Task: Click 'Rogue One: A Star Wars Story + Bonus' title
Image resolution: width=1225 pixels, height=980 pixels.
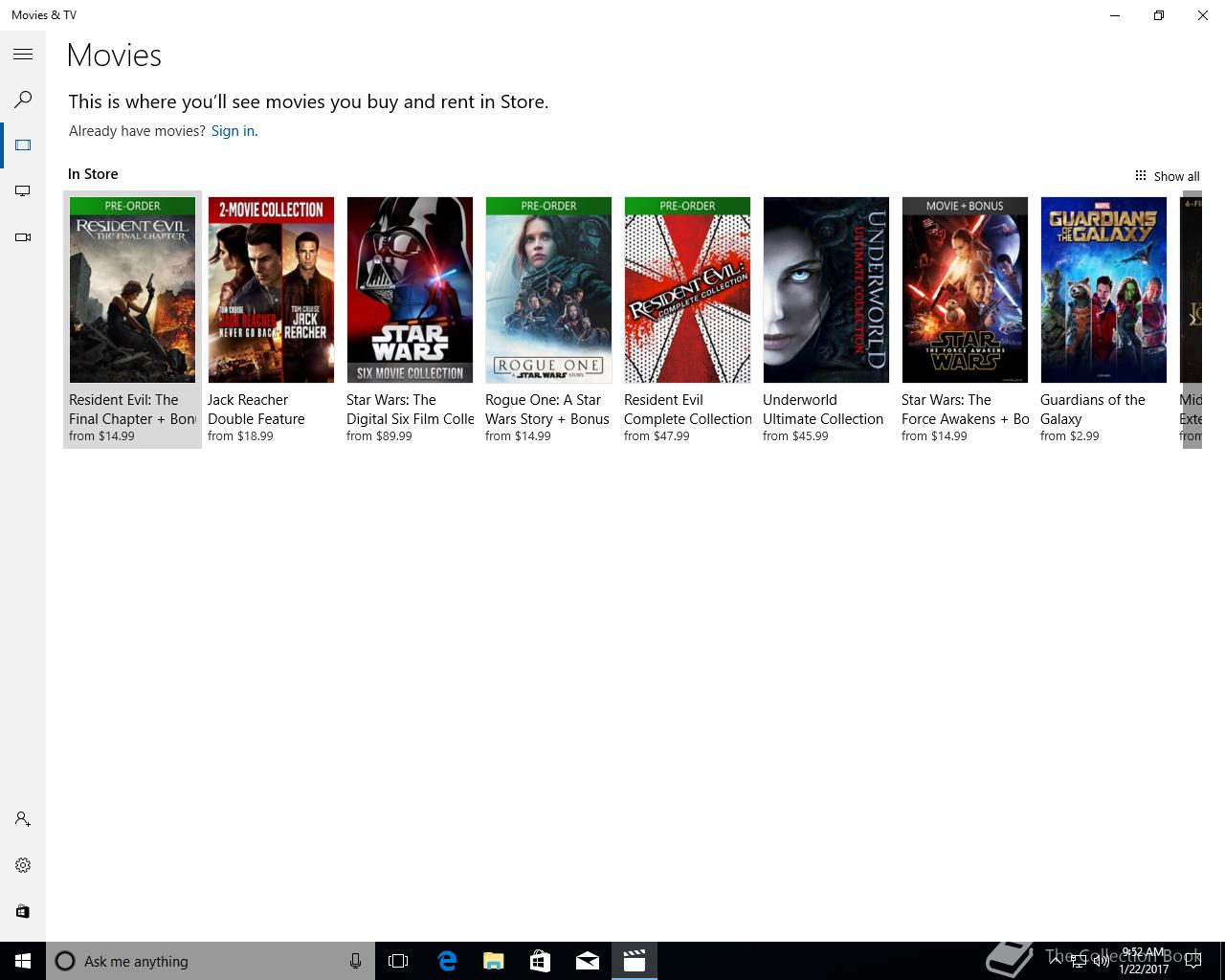Action: (x=547, y=410)
